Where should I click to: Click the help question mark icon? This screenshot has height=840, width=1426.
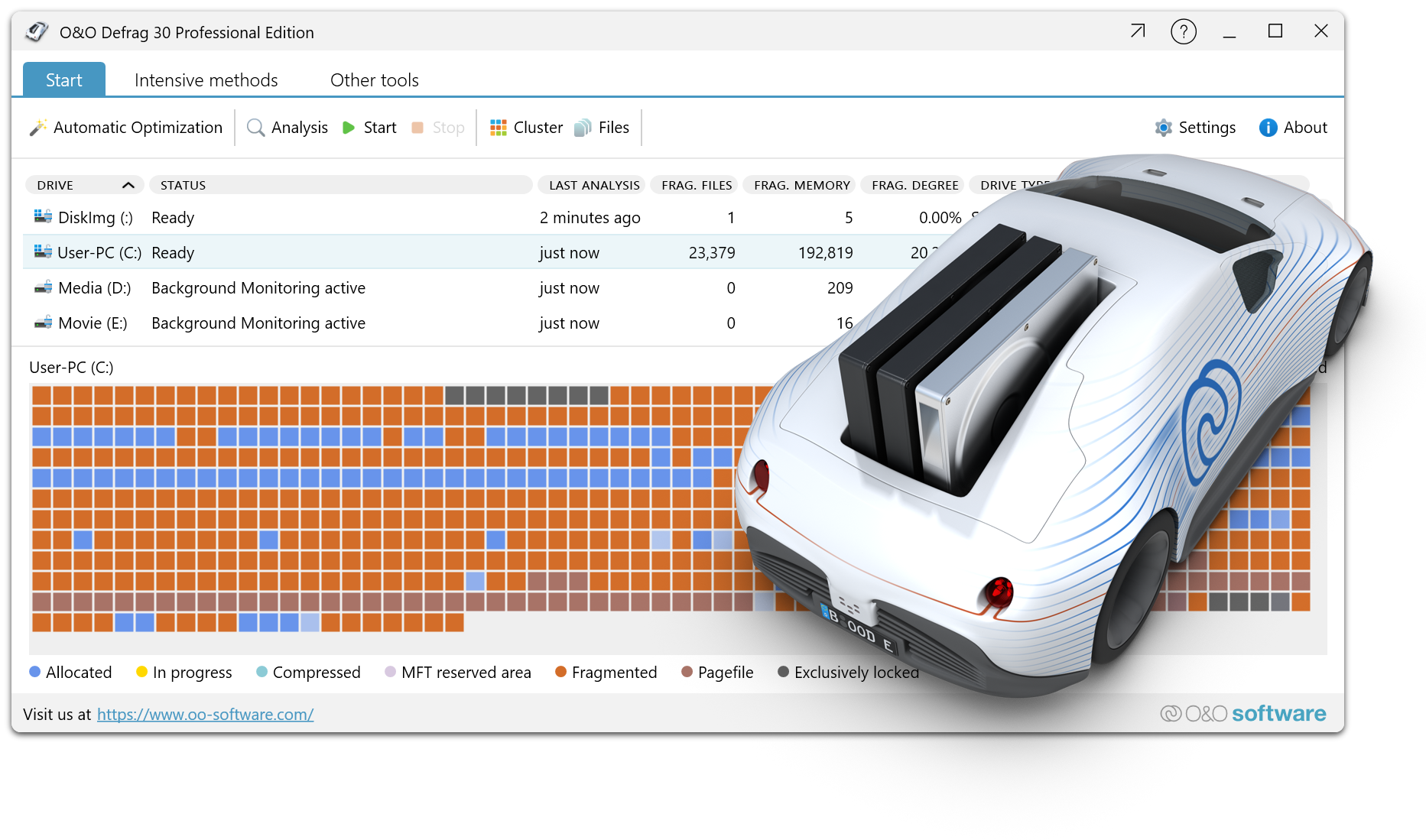click(1183, 32)
